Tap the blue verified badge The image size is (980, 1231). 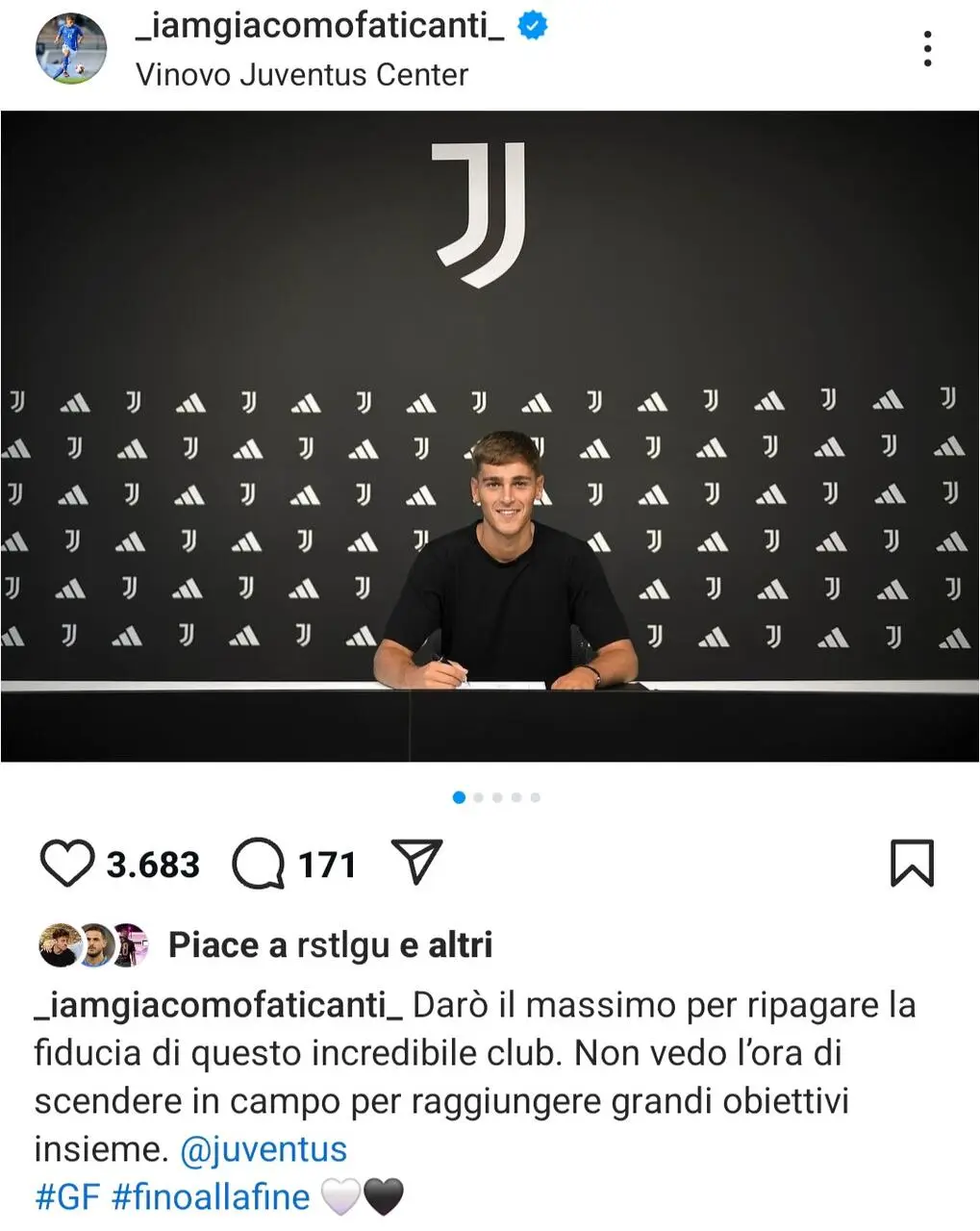click(x=533, y=26)
